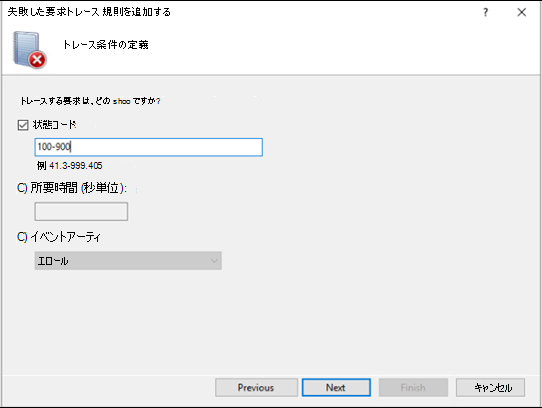Click the title 失敗した要求トレース規則を追加する
The width and height of the screenshot is (542, 408).
89,12
